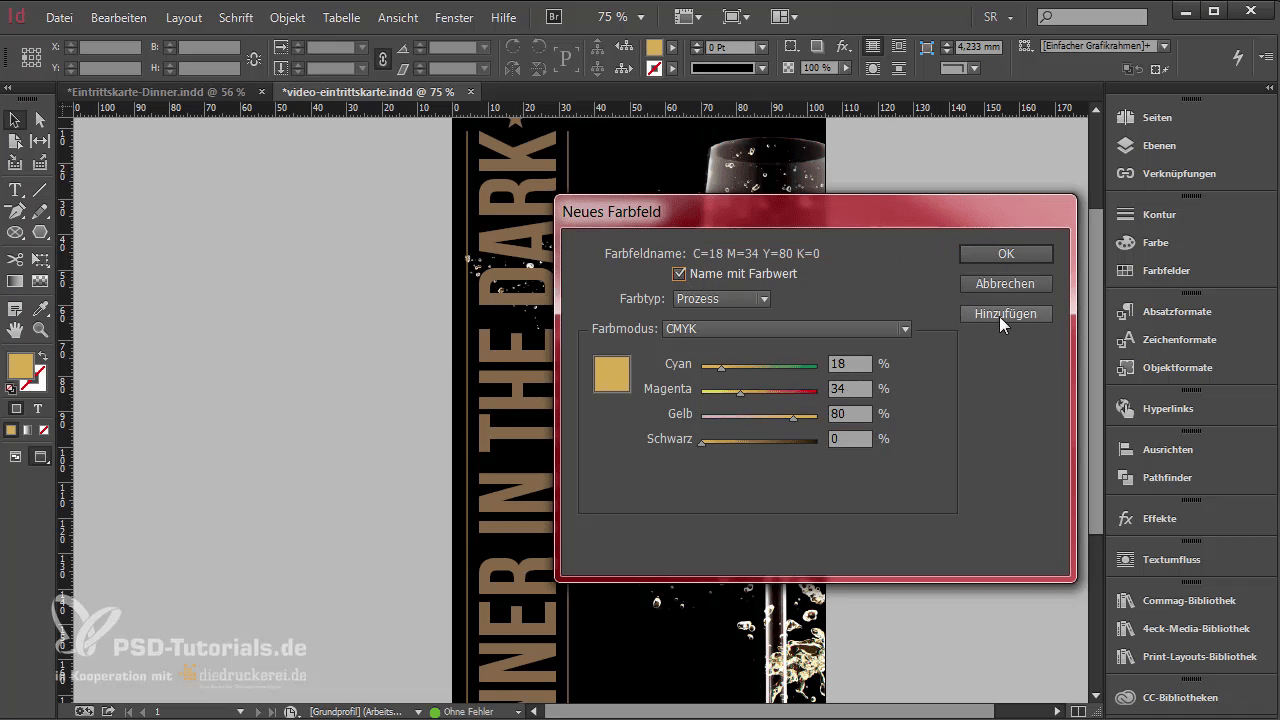Click Hinzufügen button in dialog

coord(1006,314)
